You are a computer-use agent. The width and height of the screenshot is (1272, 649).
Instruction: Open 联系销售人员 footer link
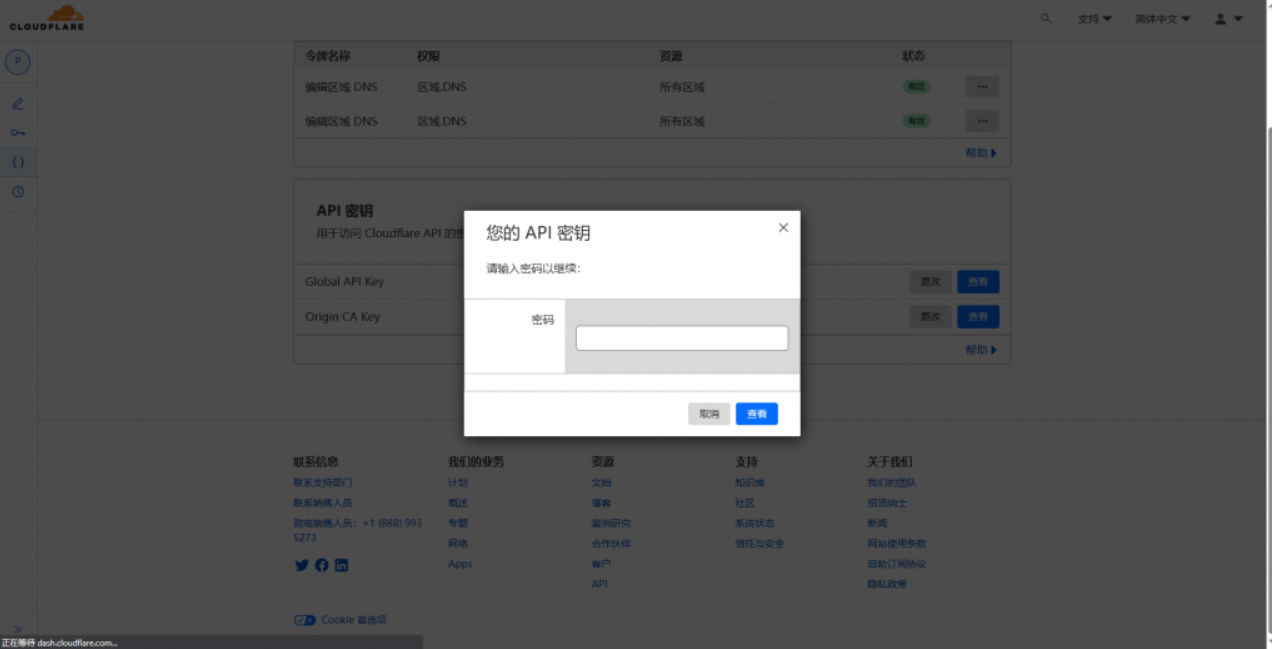323,503
